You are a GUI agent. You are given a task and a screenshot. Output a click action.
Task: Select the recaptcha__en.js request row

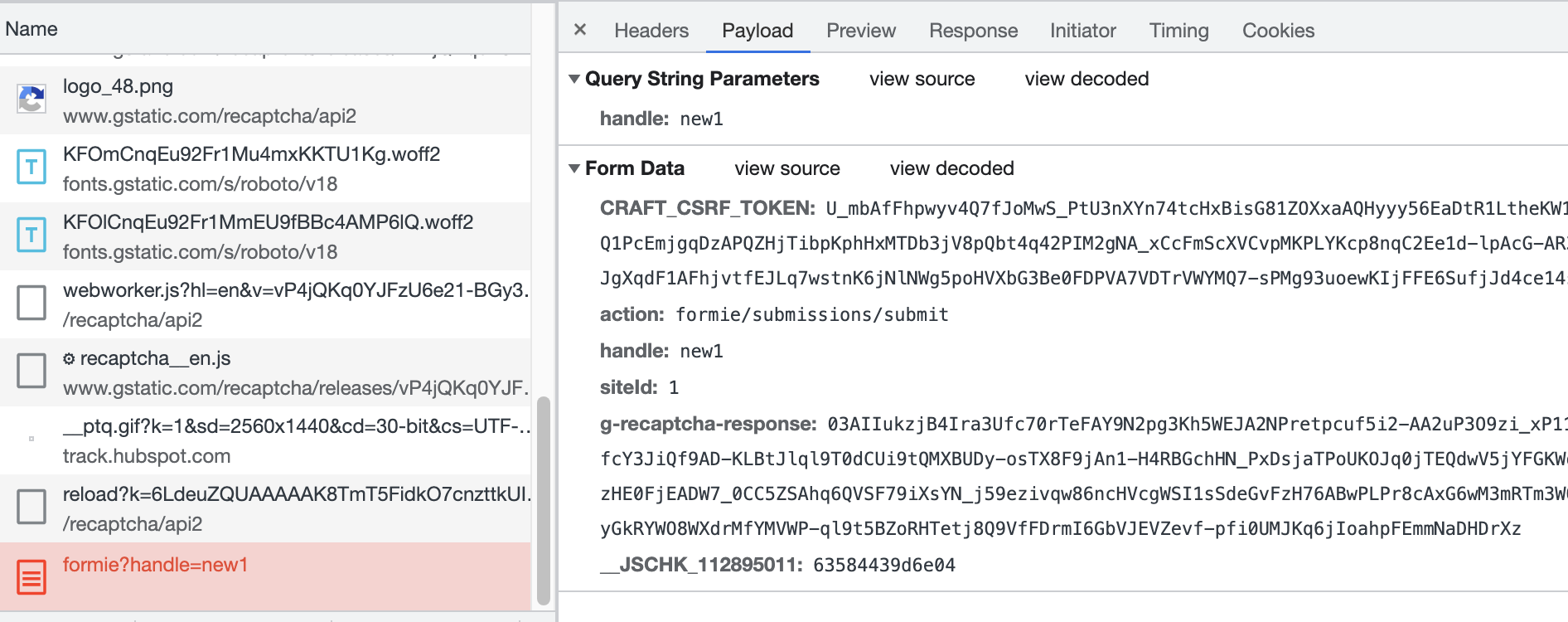coord(265,372)
